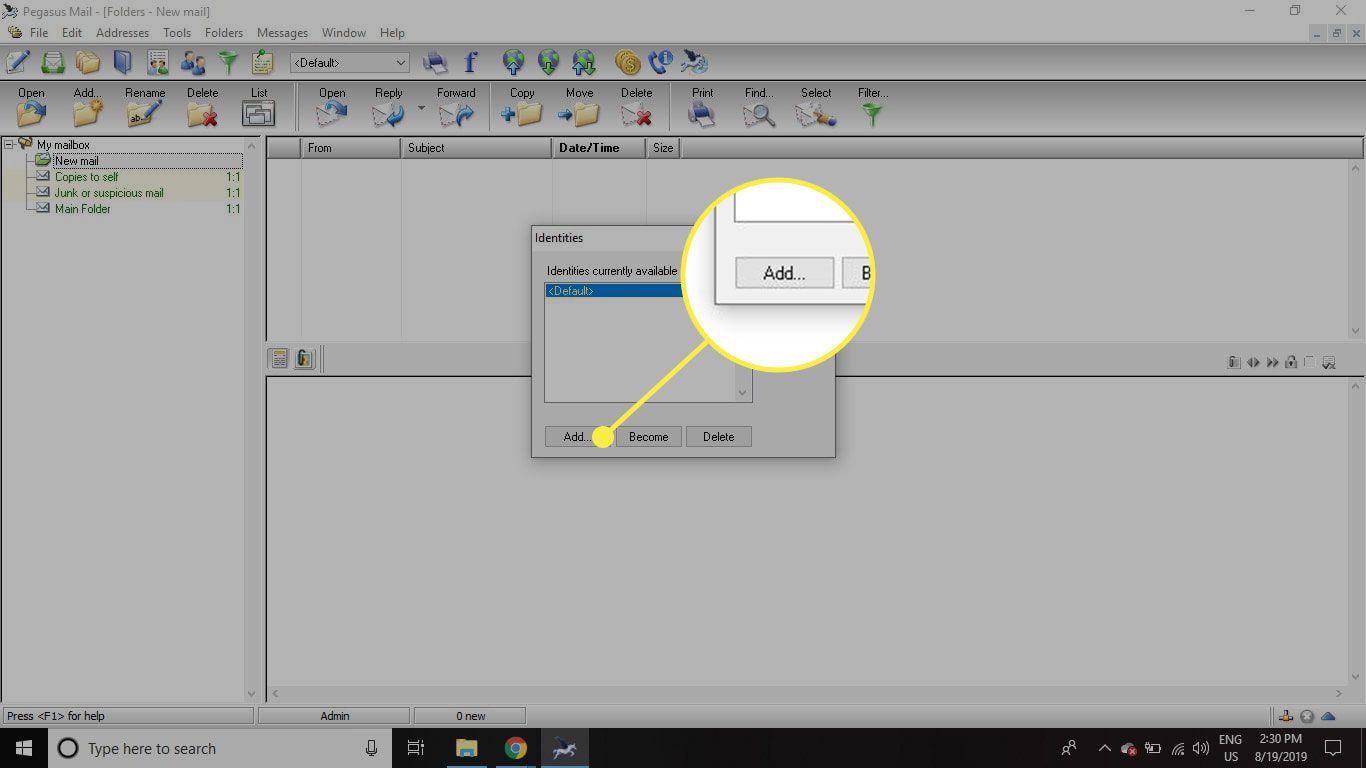Image resolution: width=1366 pixels, height=768 pixels.
Task: Click Add... folder toolbar button
Action: [88, 106]
